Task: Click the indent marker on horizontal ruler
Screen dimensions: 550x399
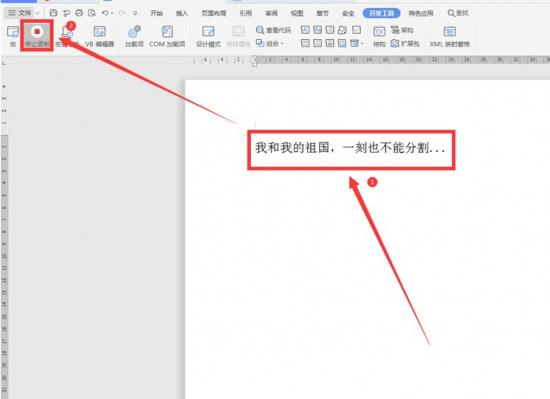Action: tap(255, 61)
